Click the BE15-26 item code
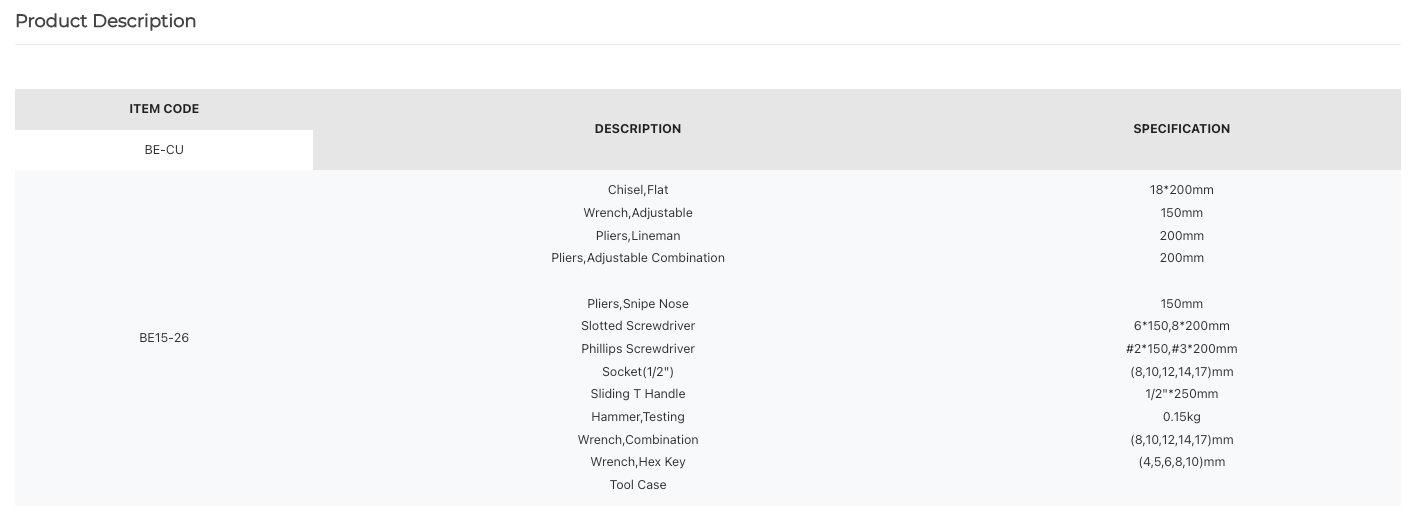 click(164, 338)
